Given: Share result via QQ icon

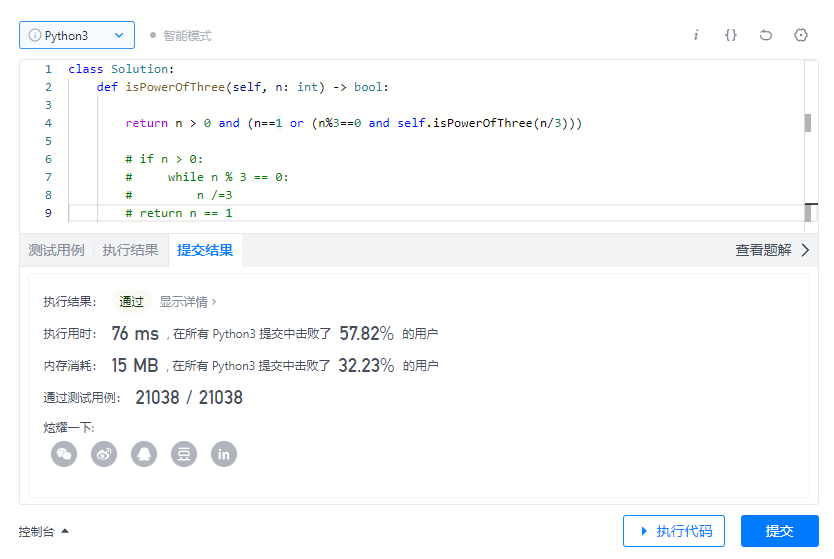Looking at the screenshot, I should tap(144, 454).
